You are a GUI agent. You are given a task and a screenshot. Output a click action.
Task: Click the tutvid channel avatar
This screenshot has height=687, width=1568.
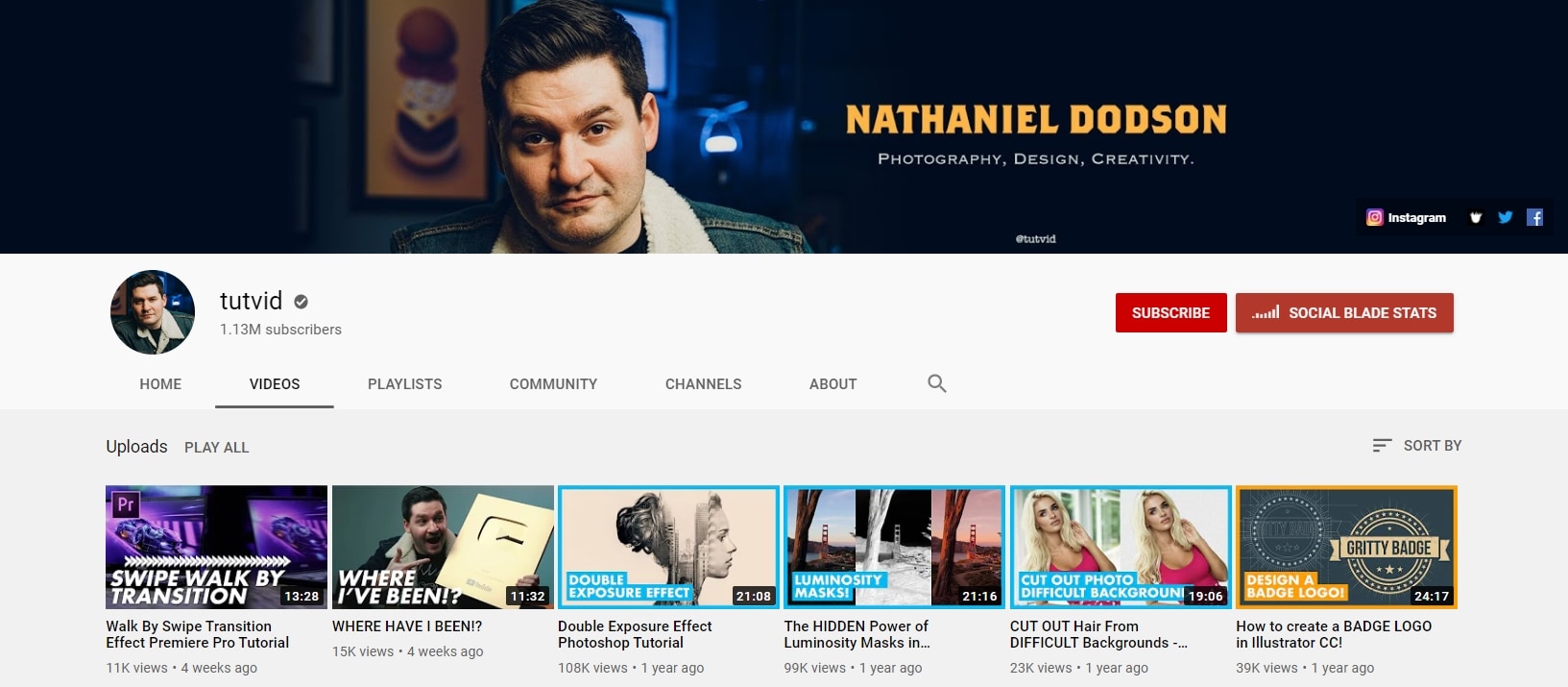point(153,312)
